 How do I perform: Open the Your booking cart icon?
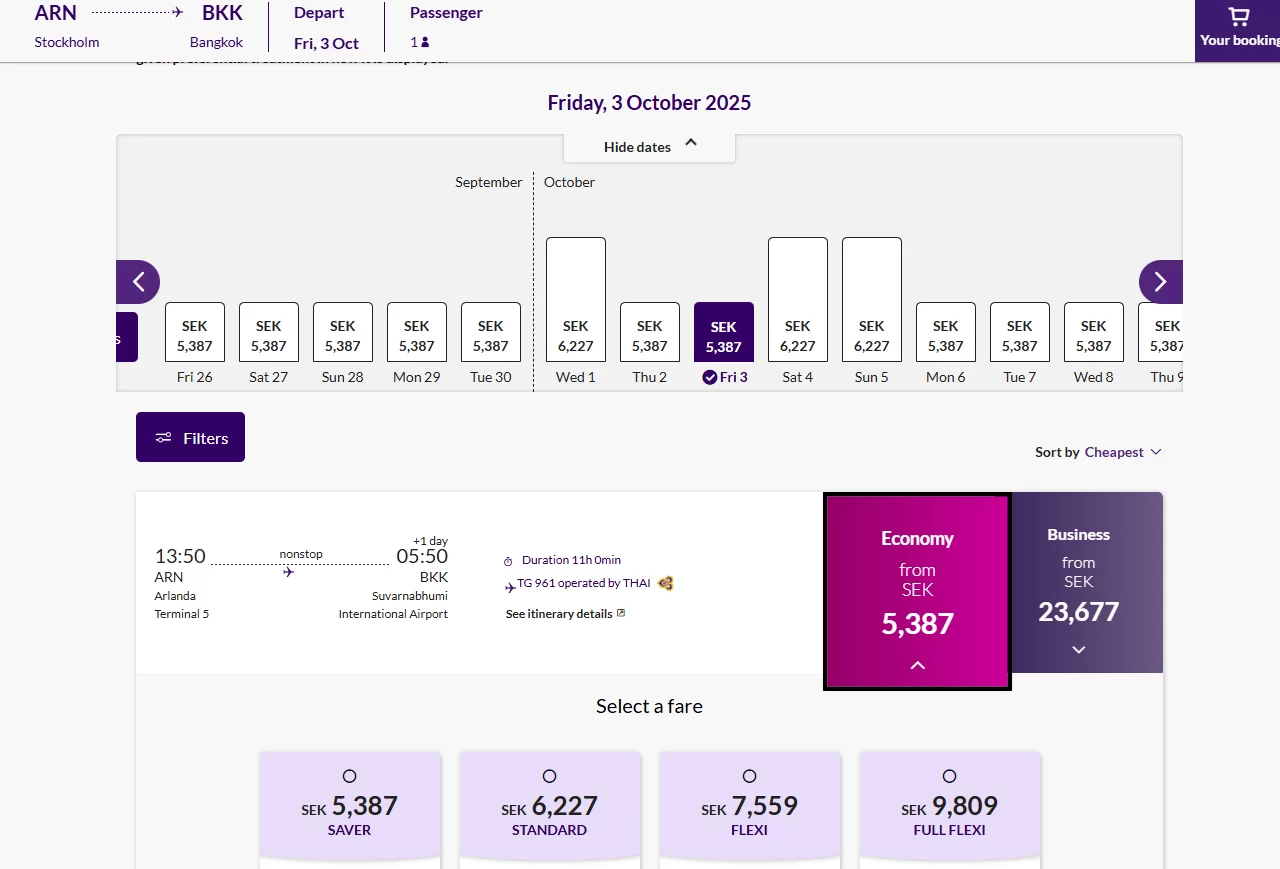(1238, 17)
